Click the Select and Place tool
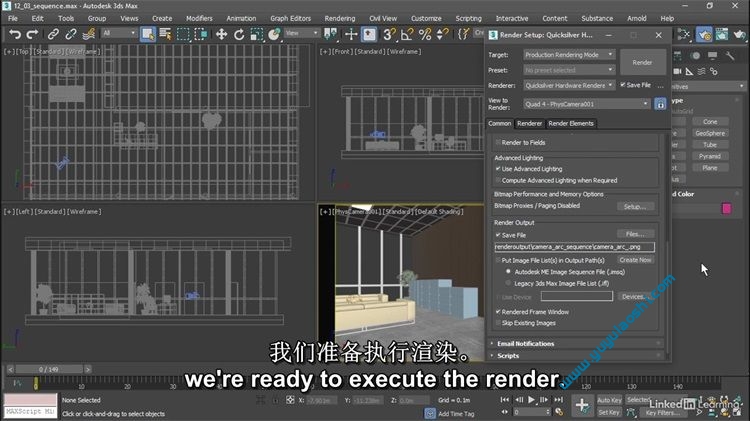 coord(274,34)
